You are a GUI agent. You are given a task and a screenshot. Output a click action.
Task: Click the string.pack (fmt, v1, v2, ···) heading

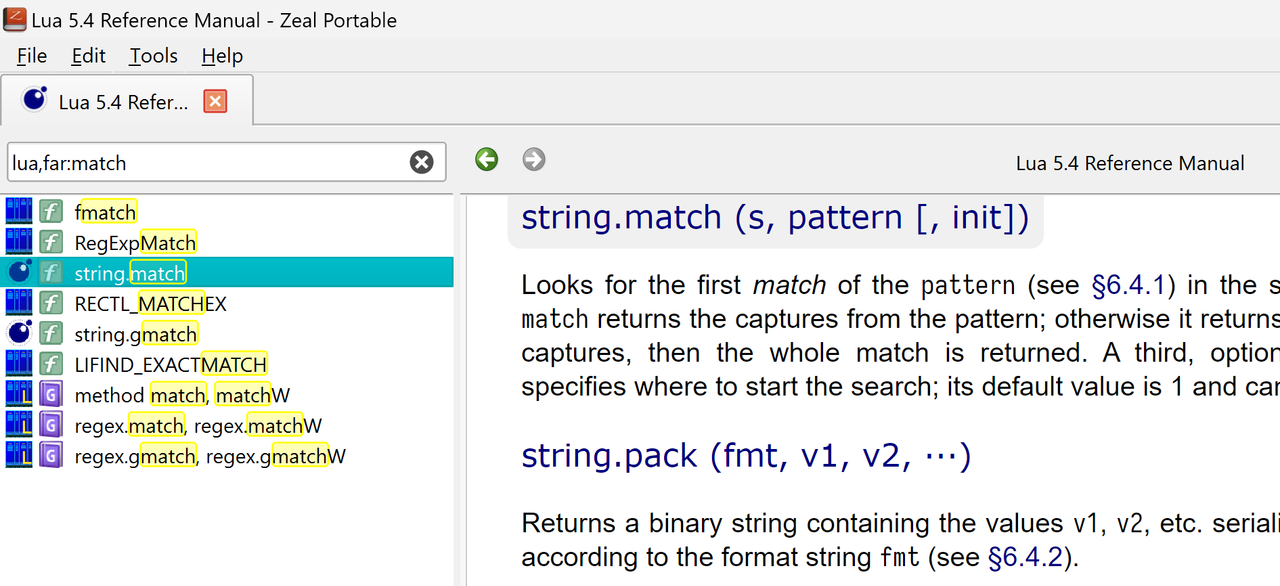point(746,455)
